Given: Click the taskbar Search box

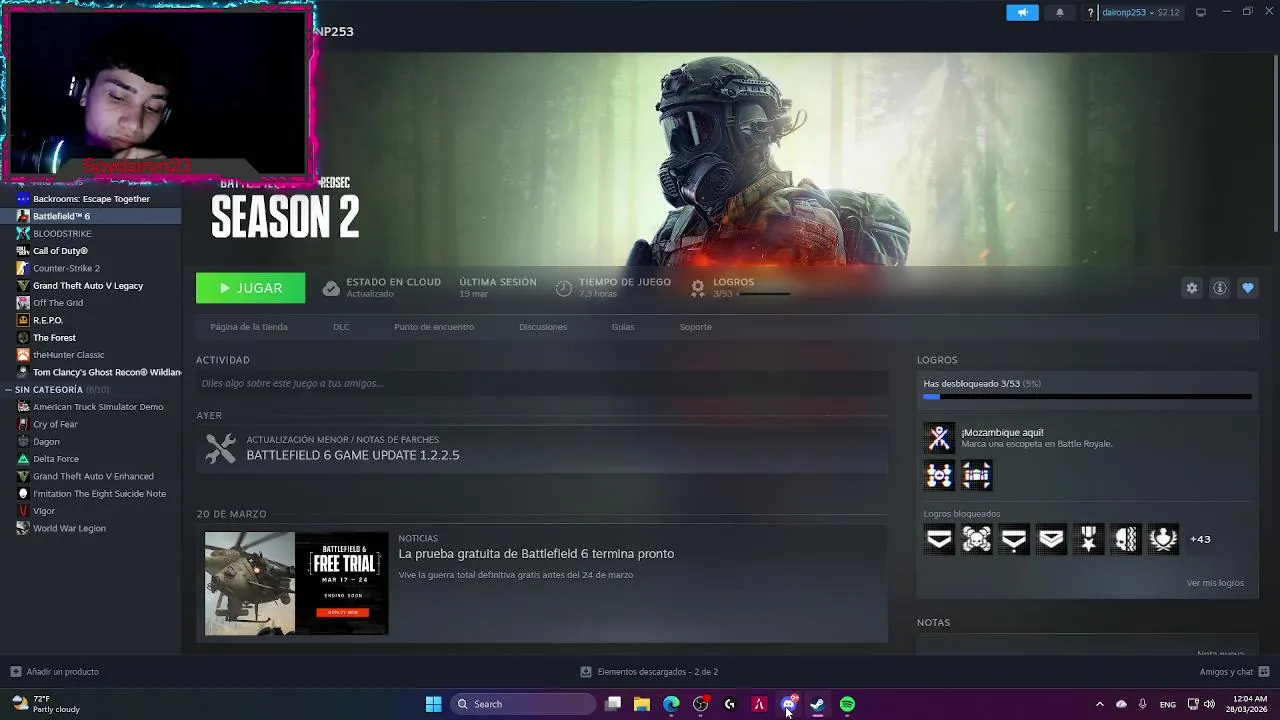Looking at the screenshot, I should (x=523, y=704).
